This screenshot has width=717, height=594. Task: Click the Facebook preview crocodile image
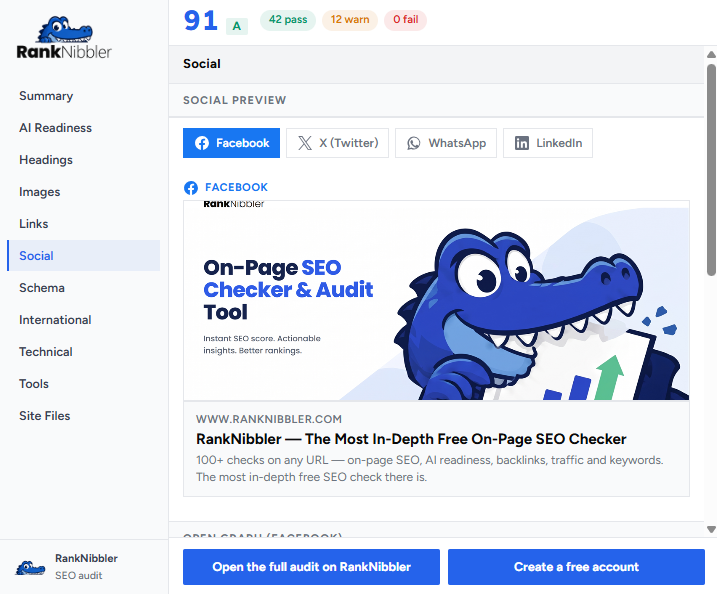(x=436, y=300)
